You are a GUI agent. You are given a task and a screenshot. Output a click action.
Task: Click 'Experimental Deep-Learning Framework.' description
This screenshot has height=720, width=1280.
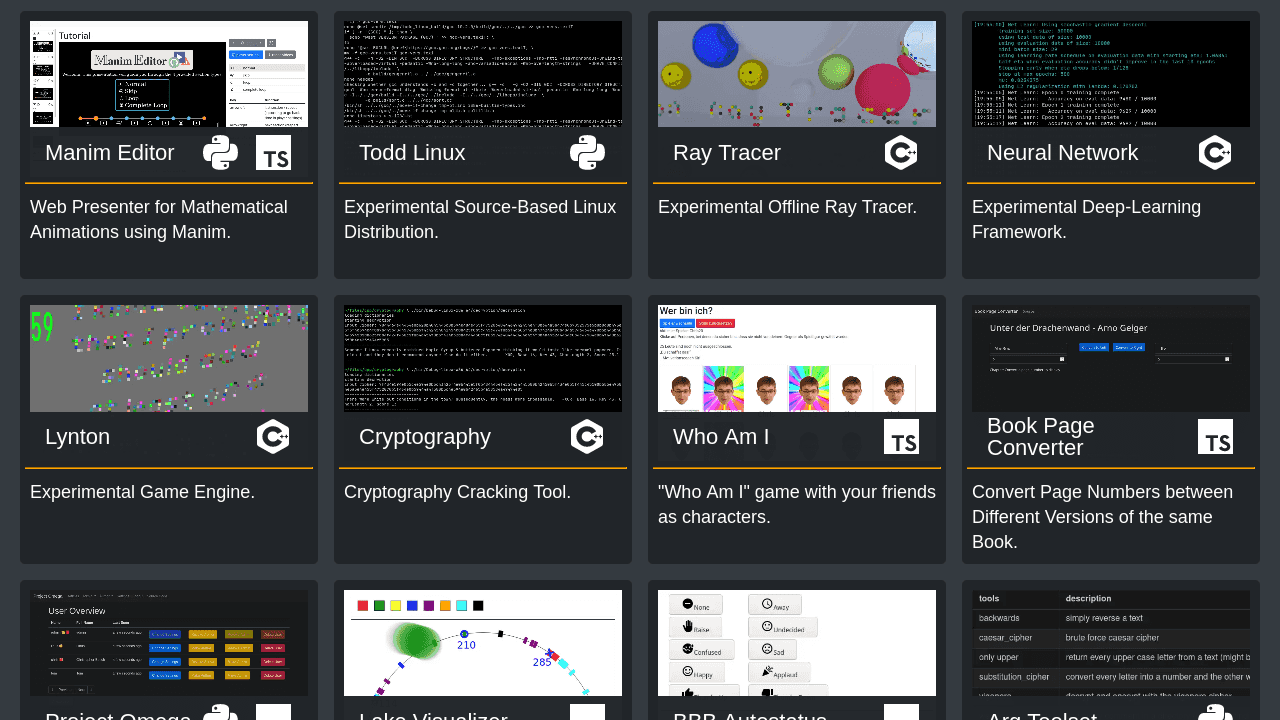coord(1086,220)
